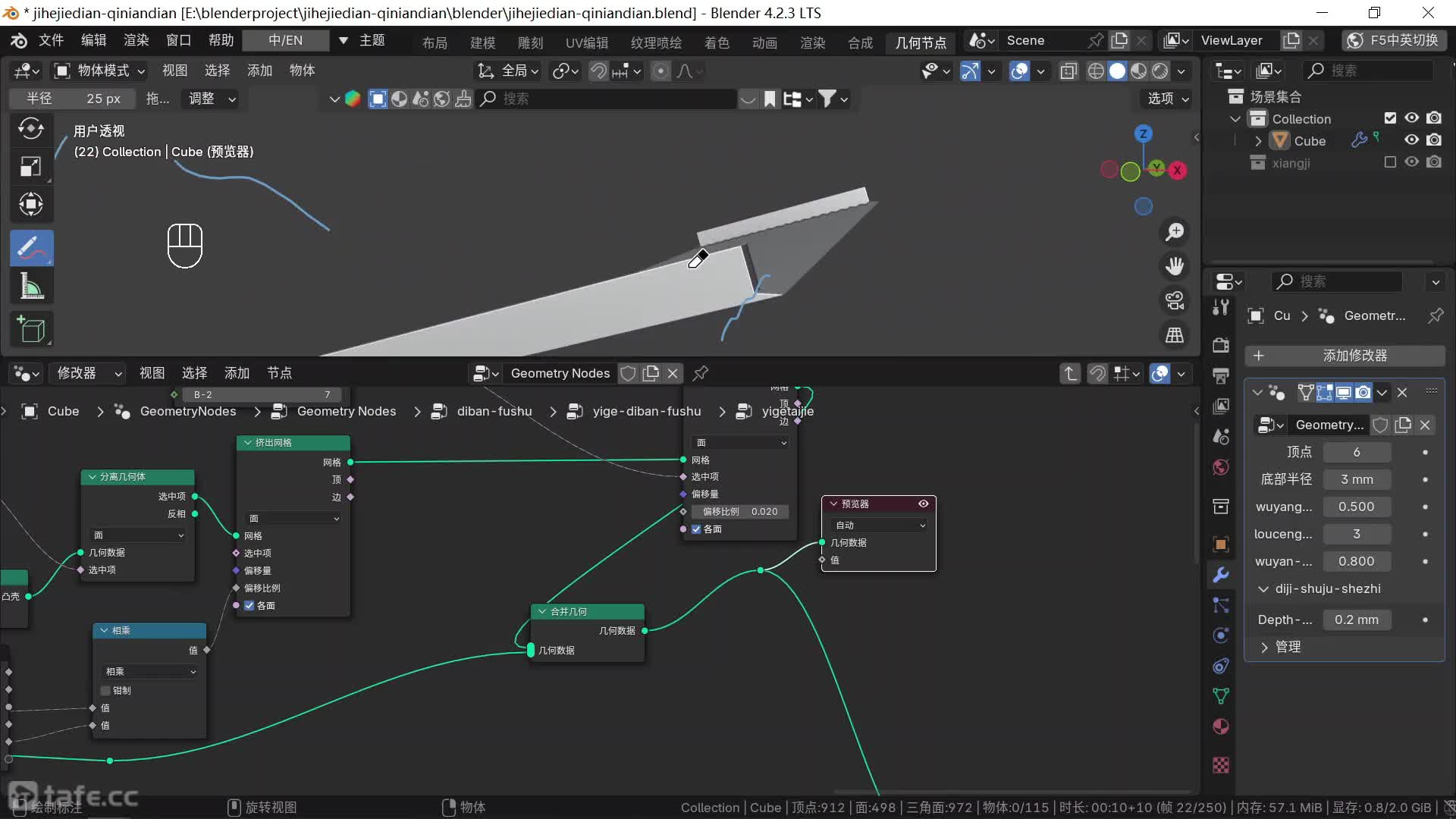
Task: Switch to the UV编辑 workspace tab
Action: (586, 42)
